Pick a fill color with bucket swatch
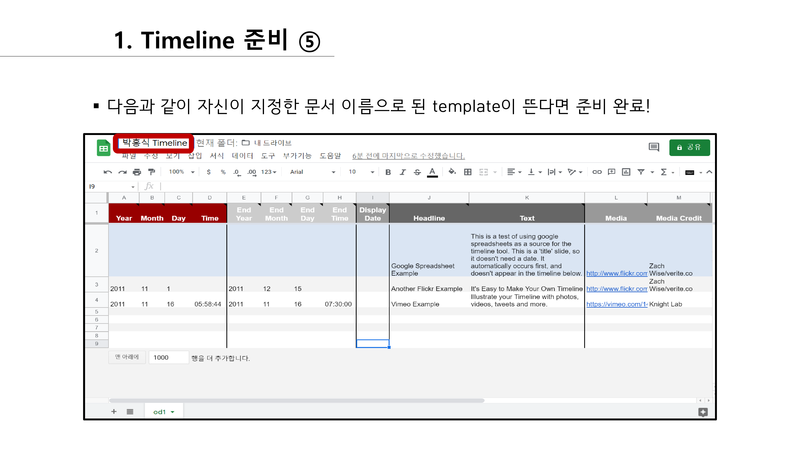Screen dimensions: 800x450 (452, 172)
